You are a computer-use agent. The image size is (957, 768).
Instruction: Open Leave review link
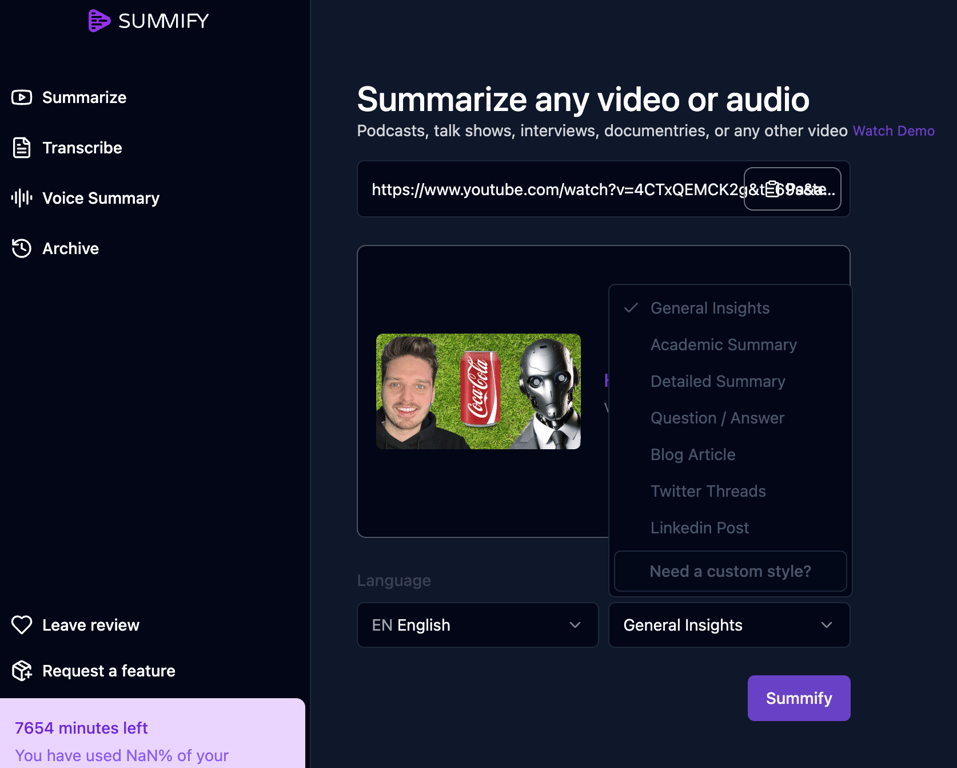90,625
